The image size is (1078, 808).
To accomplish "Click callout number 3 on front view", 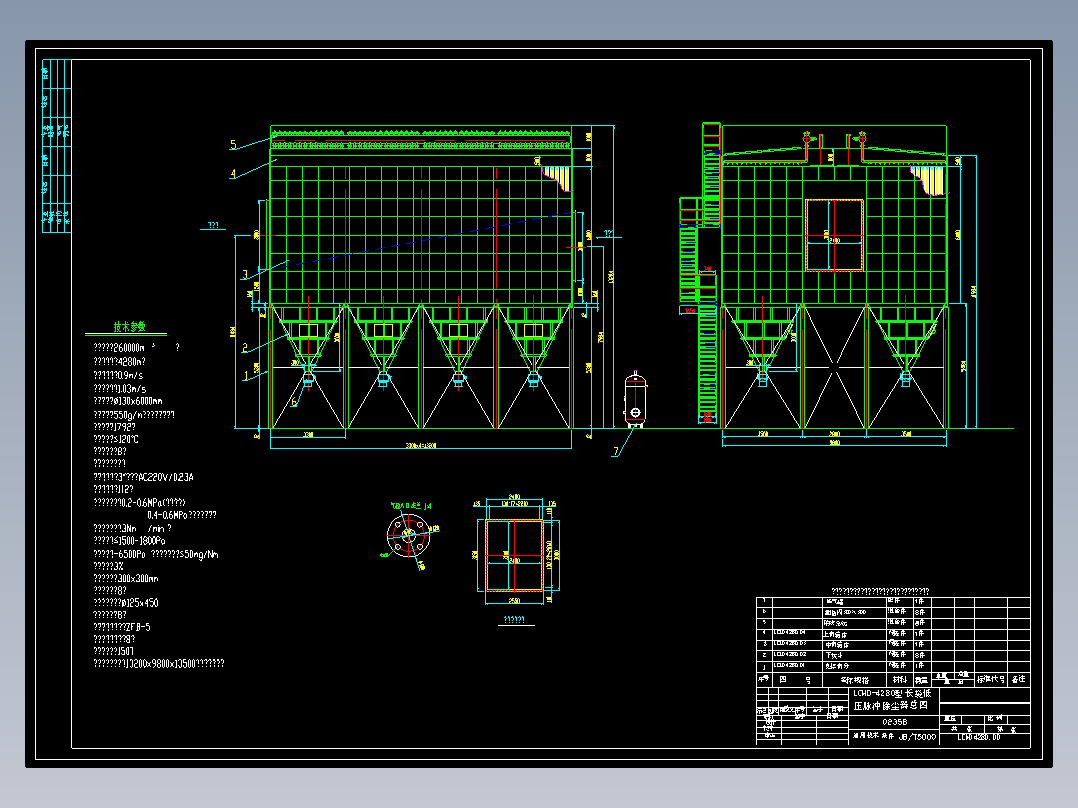I will [245, 274].
